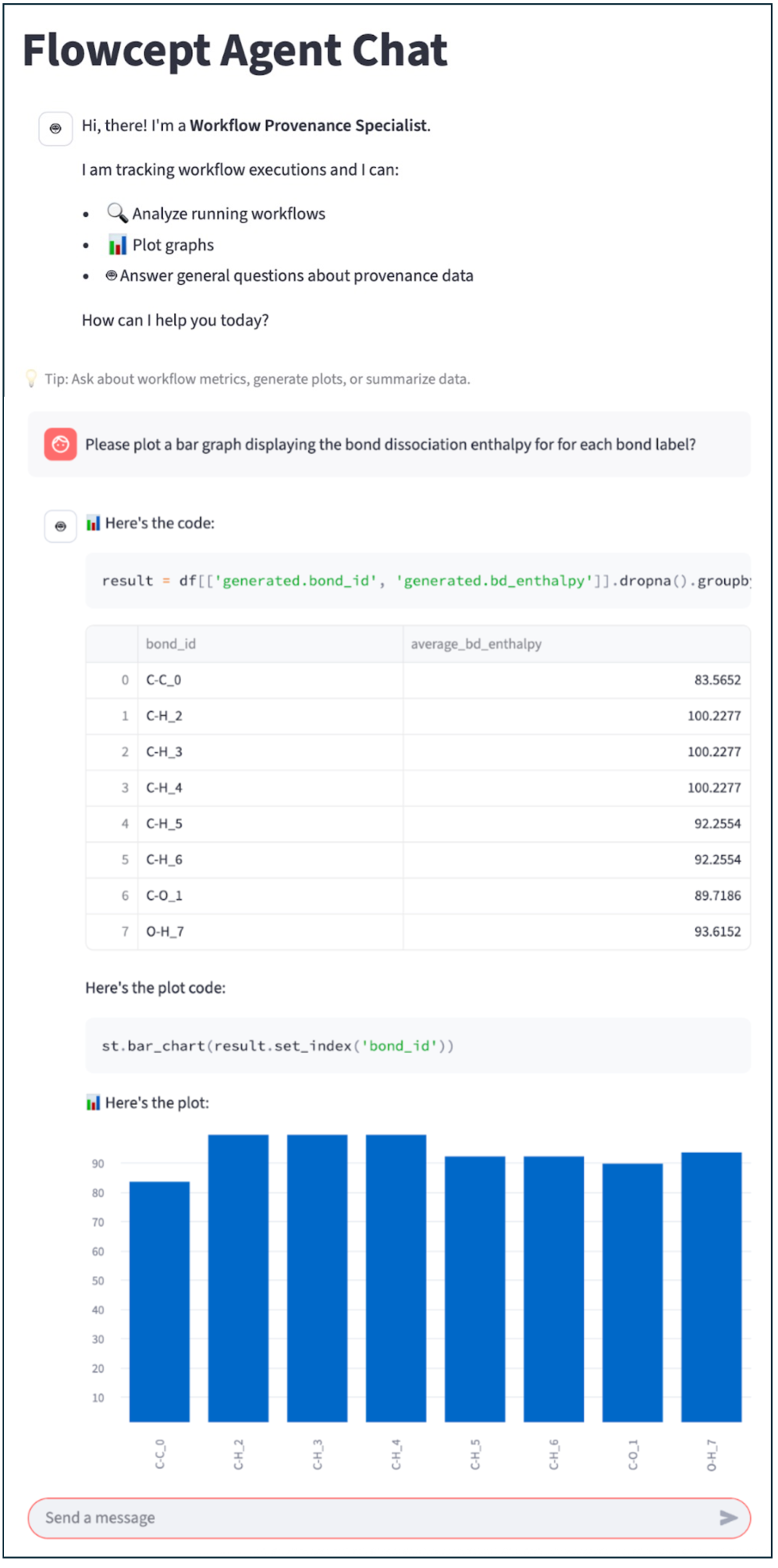Click the row index 7 cell
The height and width of the screenshot is (1568, 778).
[112, 931]
